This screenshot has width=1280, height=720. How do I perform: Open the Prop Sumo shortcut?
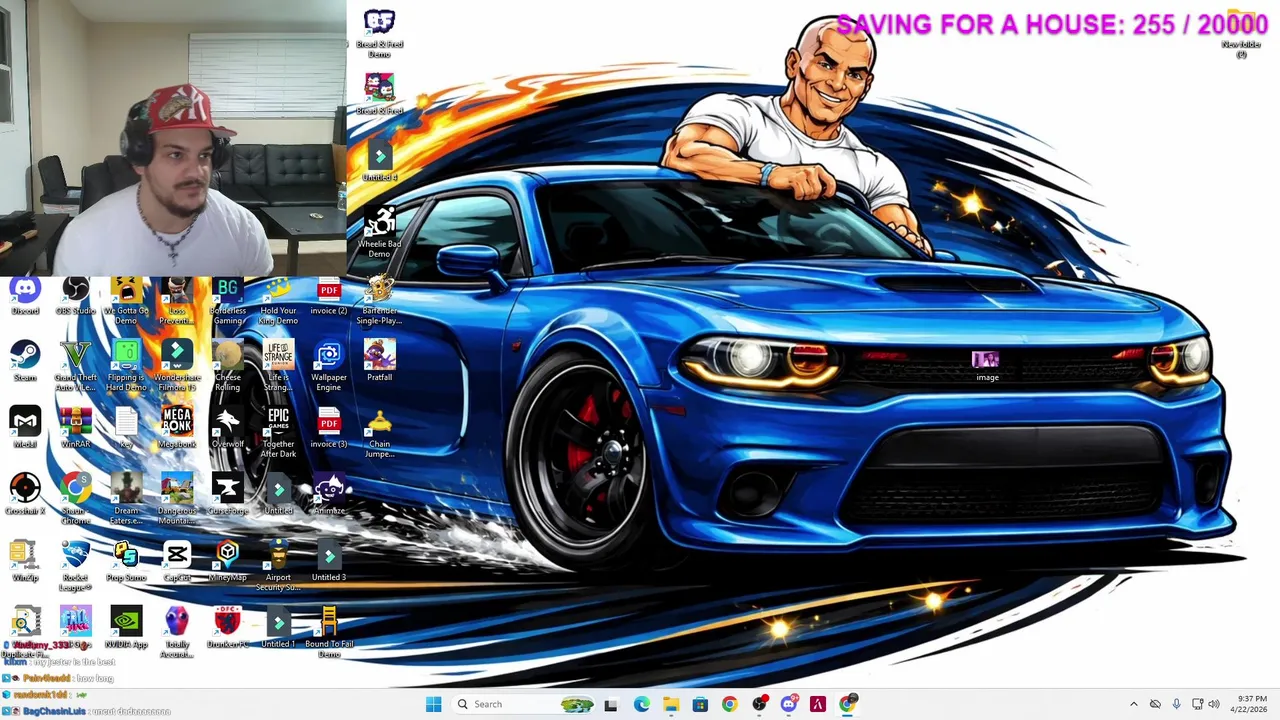click(x=126, y=562)
